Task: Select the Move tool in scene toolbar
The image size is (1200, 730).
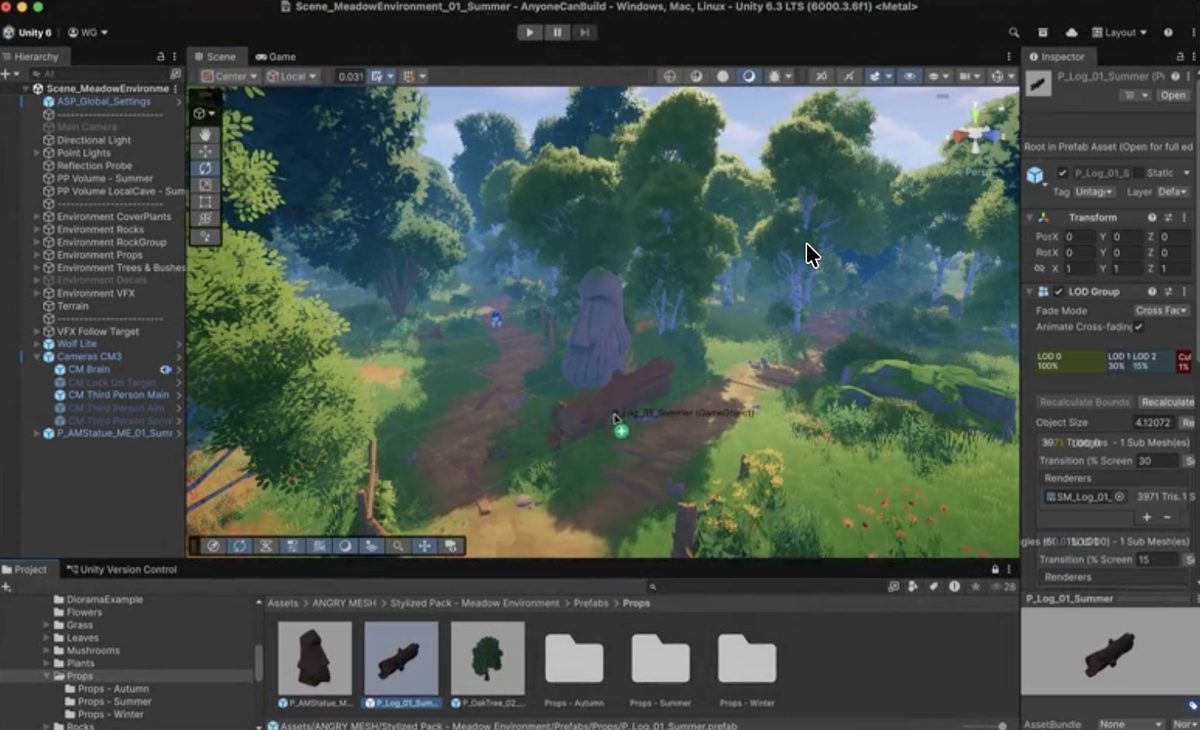Action: 205,151
